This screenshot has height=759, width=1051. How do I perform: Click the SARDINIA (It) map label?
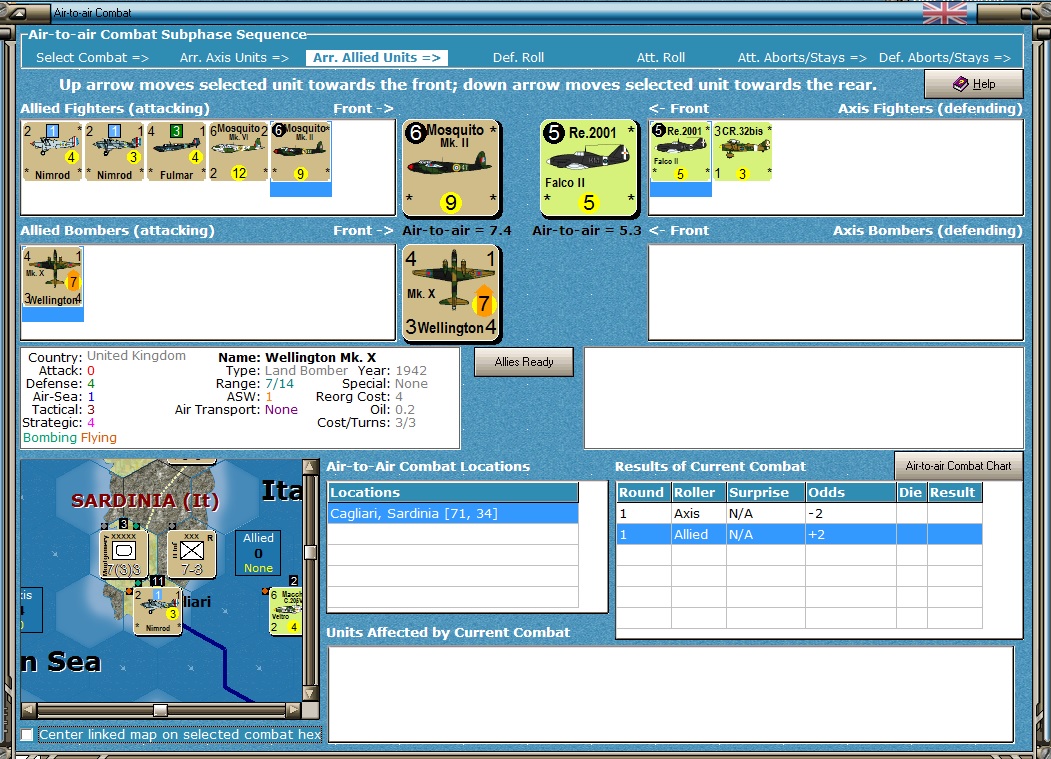[x=145, y=501]
